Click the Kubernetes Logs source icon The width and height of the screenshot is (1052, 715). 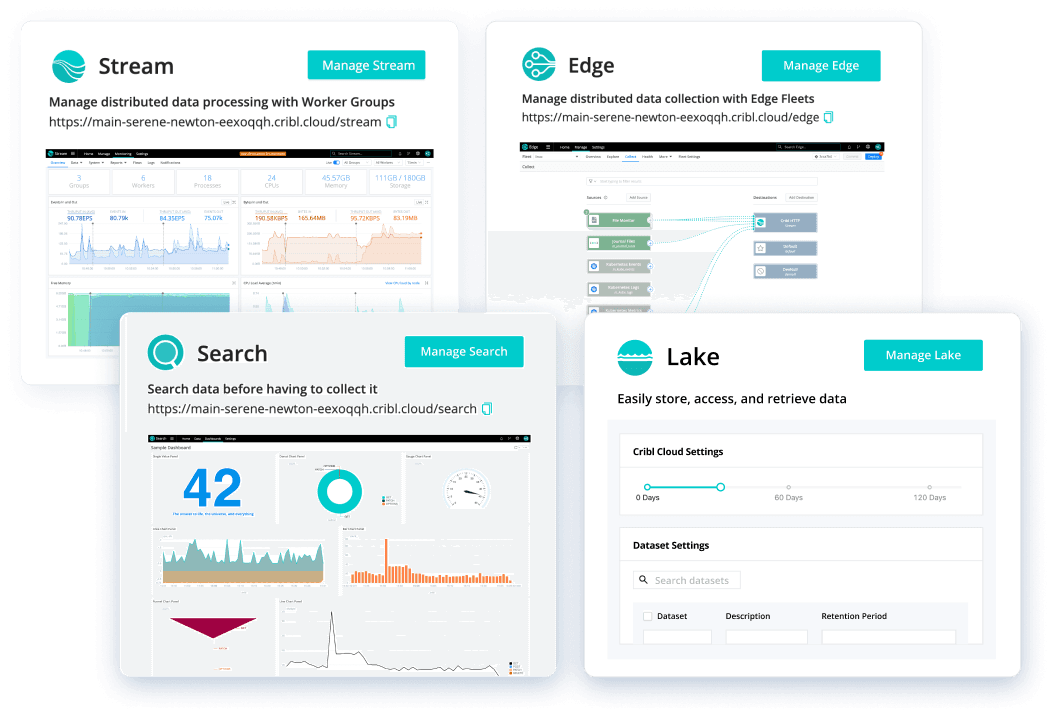pos(594,289)
